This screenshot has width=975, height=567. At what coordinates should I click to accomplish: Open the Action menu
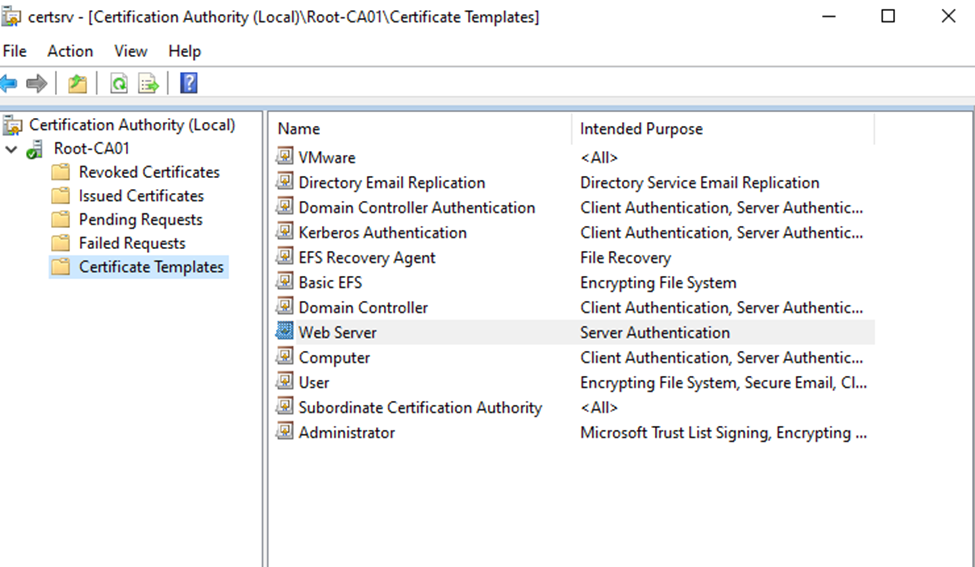[x=70, y=51]
